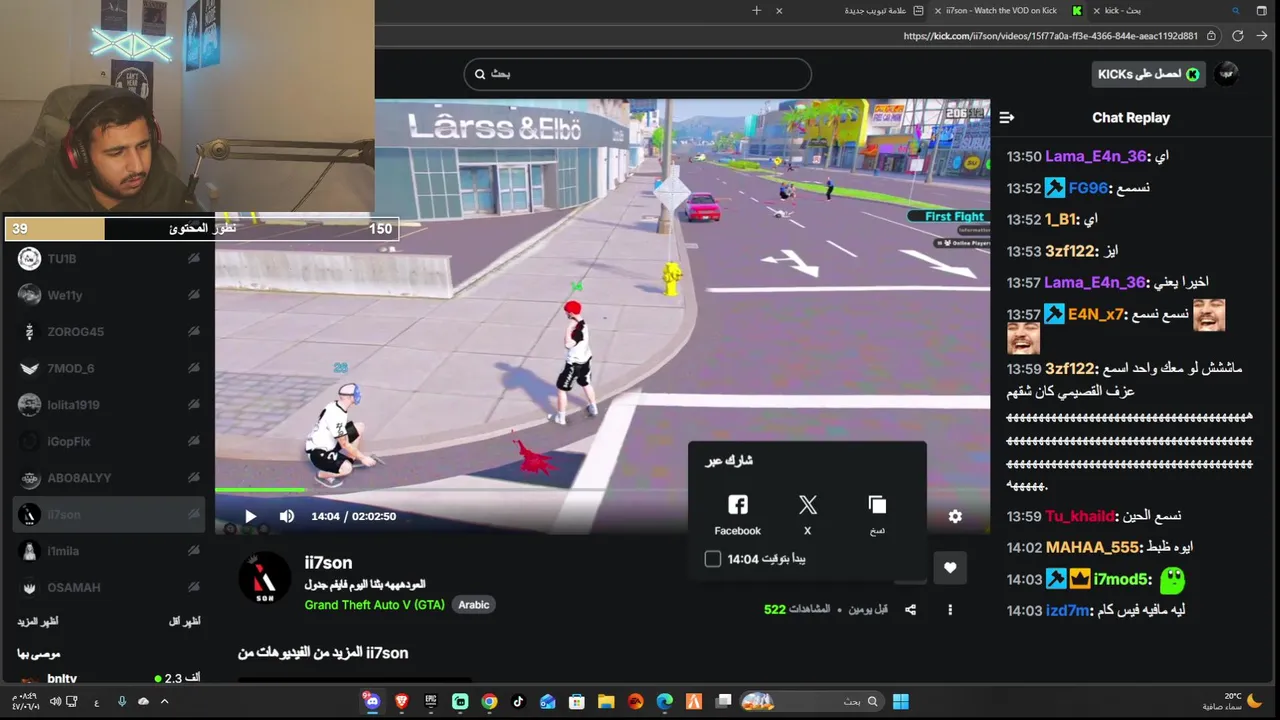This screenshot has width=1280, height=720.
Task: Reload the browser page
Action: click(1237, 36)
